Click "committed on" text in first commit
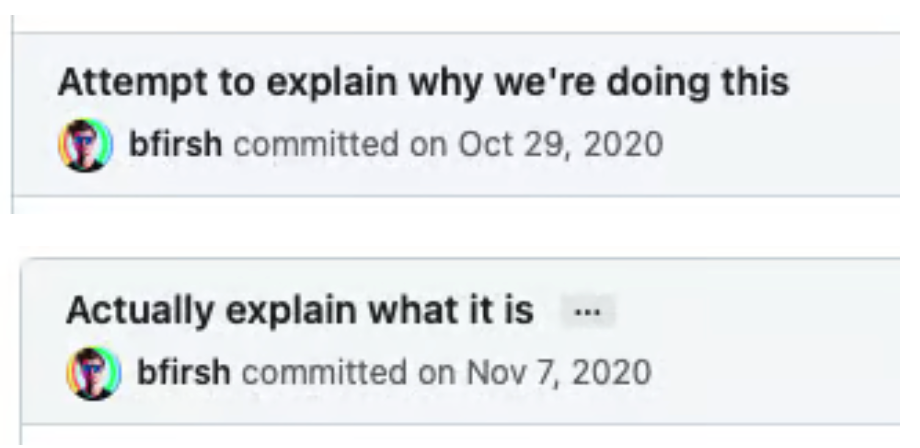The width and height of the screenshot is (920, 448). (x=340, y=145)
